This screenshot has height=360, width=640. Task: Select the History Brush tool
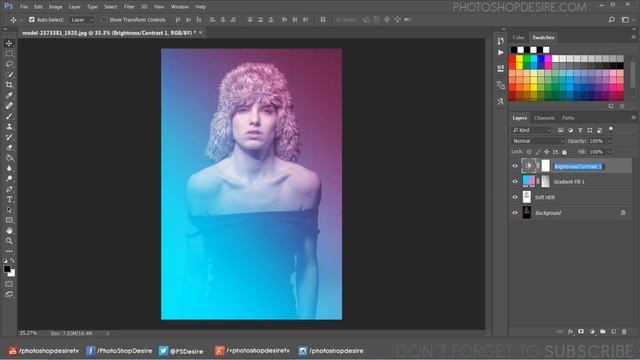pyautogui.click(x=9, y=137)
